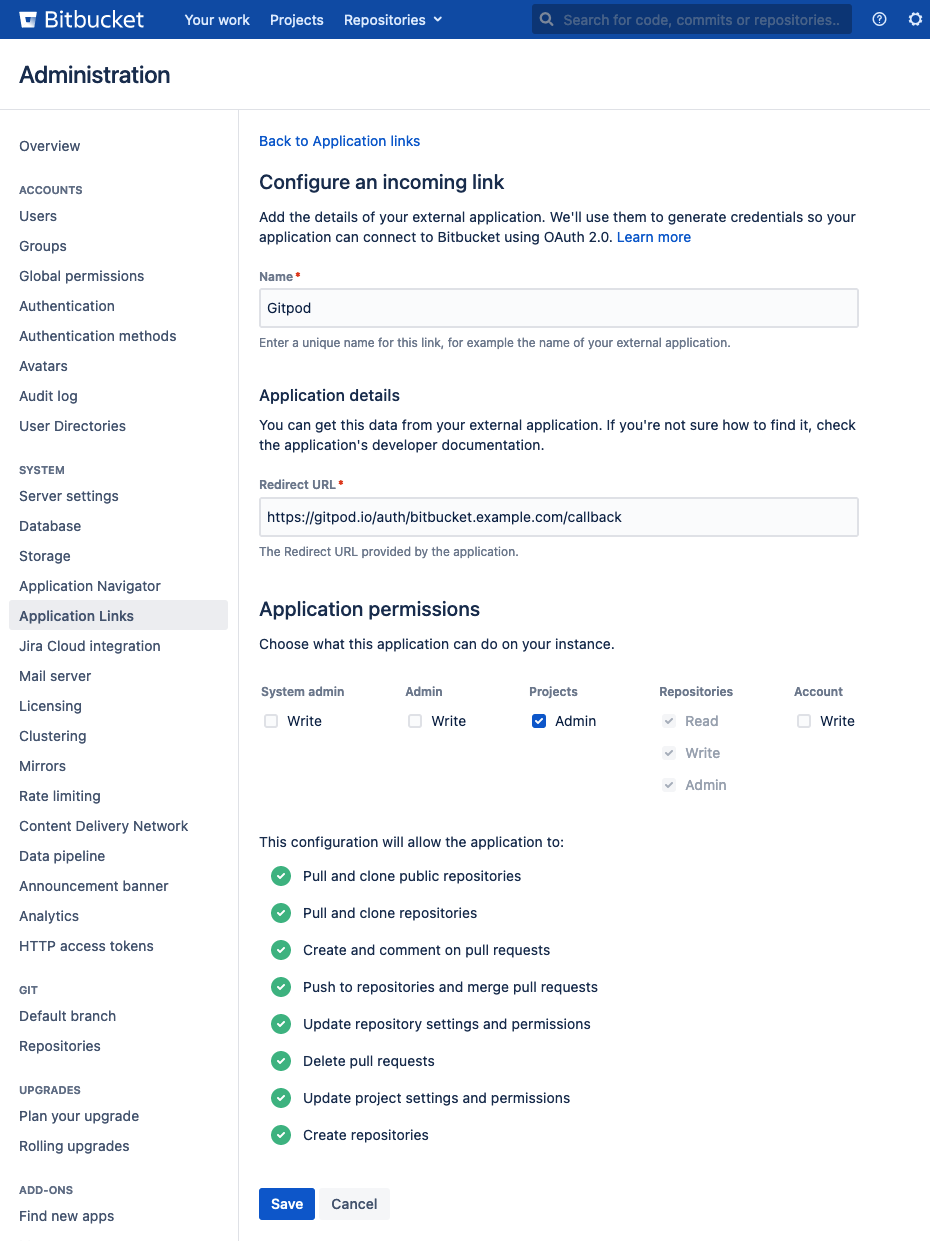Viewport: 930px width, 1241px height.
Task: Enable Write under System admin
Action: pos(270,720)
